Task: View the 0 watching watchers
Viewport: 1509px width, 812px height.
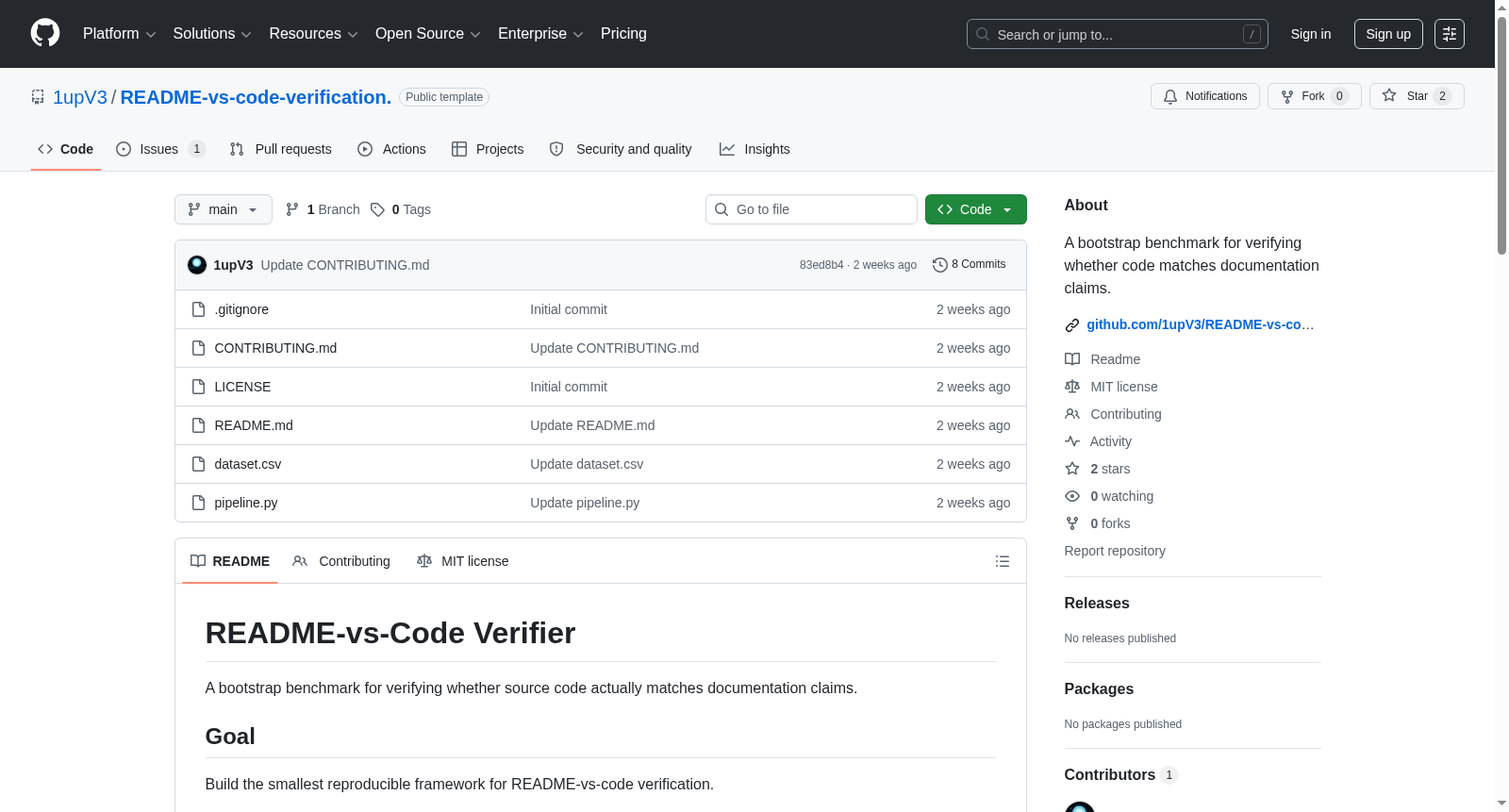Action: pyautogui.click(x=1109, y=496)
